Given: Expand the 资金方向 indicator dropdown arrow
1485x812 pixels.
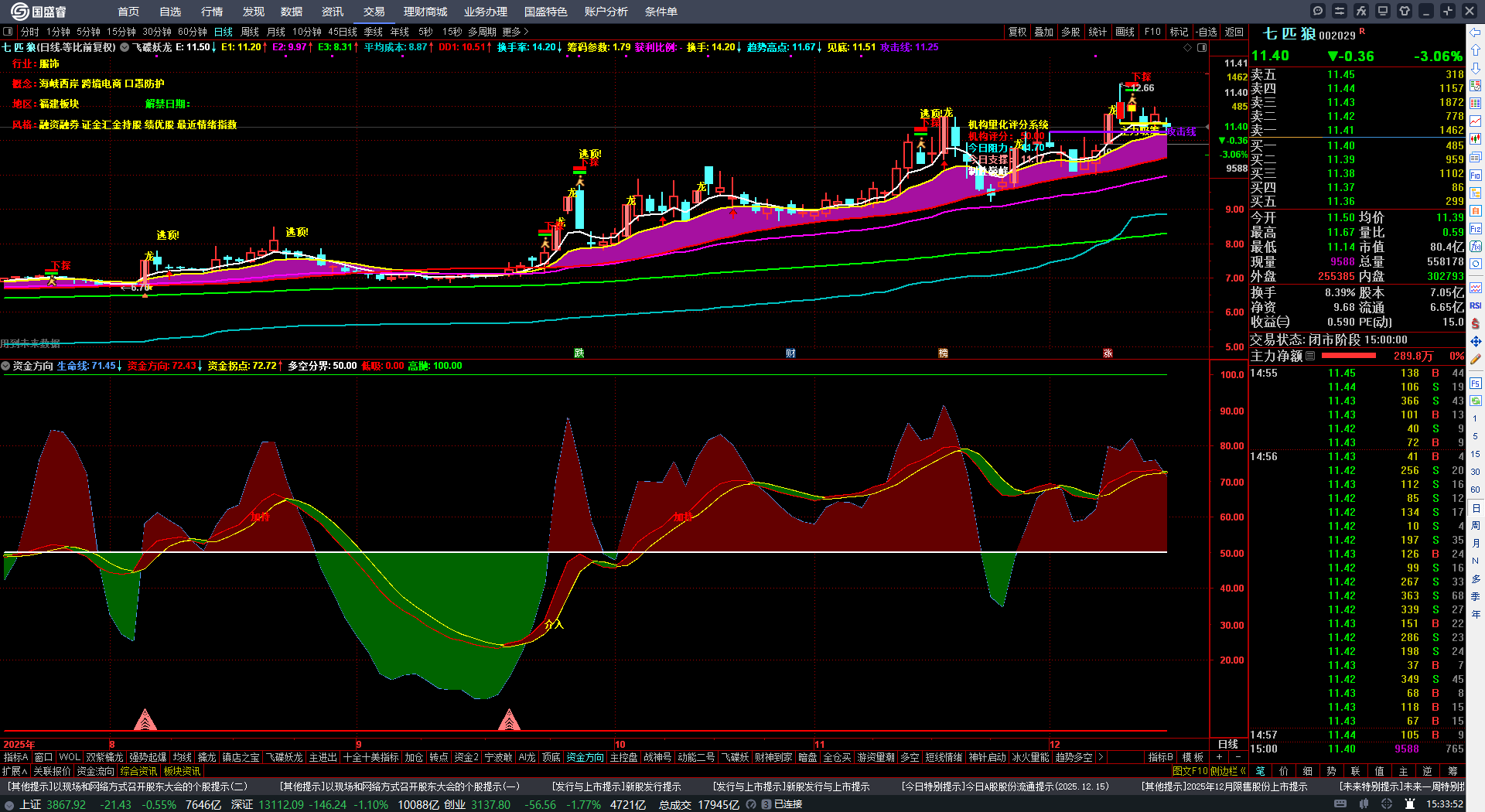Looking at the screenshot, I should click(6, 366).
